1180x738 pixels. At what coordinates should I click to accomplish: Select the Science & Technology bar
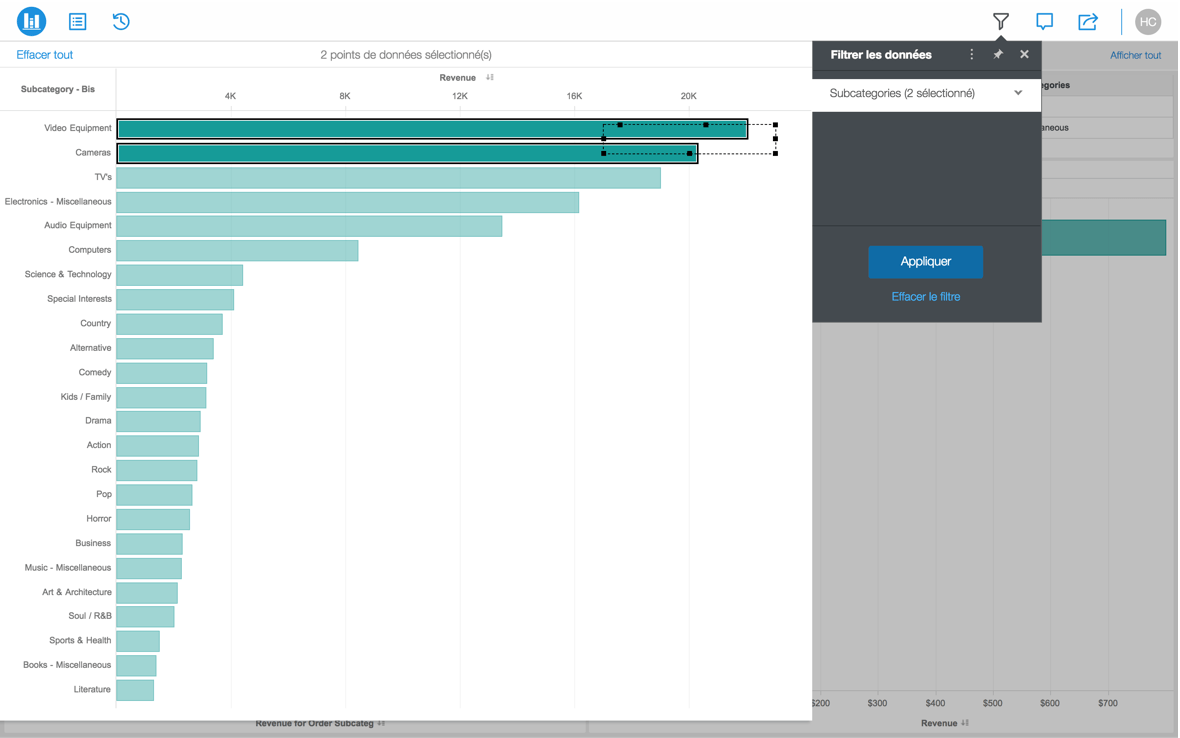[x=180, y=275]
